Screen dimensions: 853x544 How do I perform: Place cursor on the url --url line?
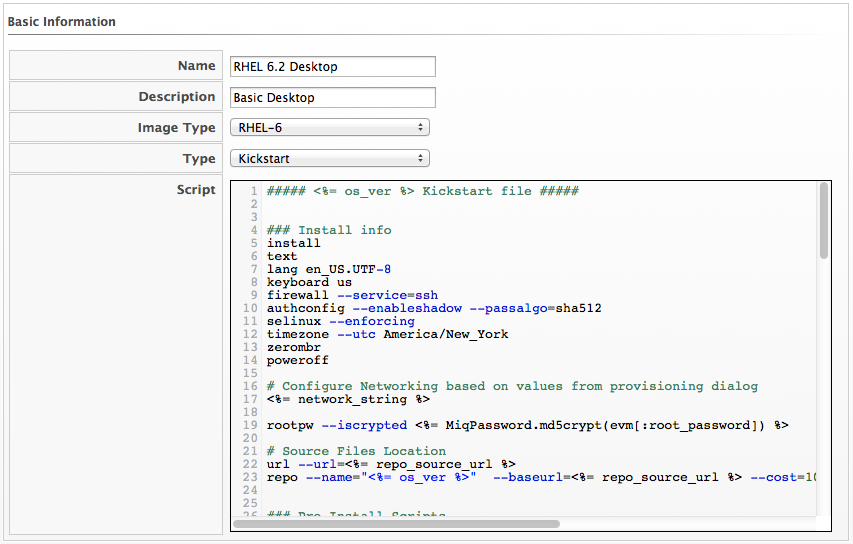tap(391, 464)
